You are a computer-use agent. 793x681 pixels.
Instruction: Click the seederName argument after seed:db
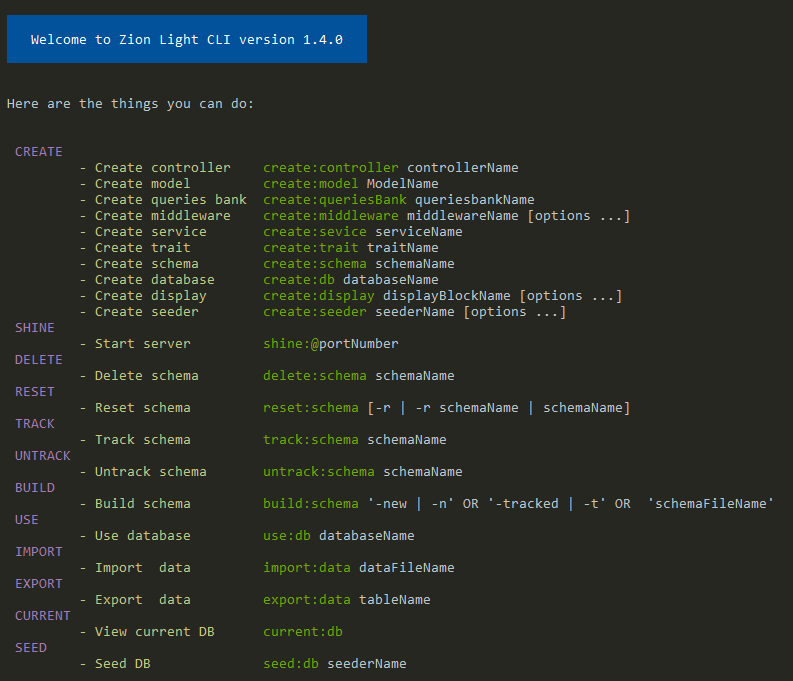coord(367,664)
